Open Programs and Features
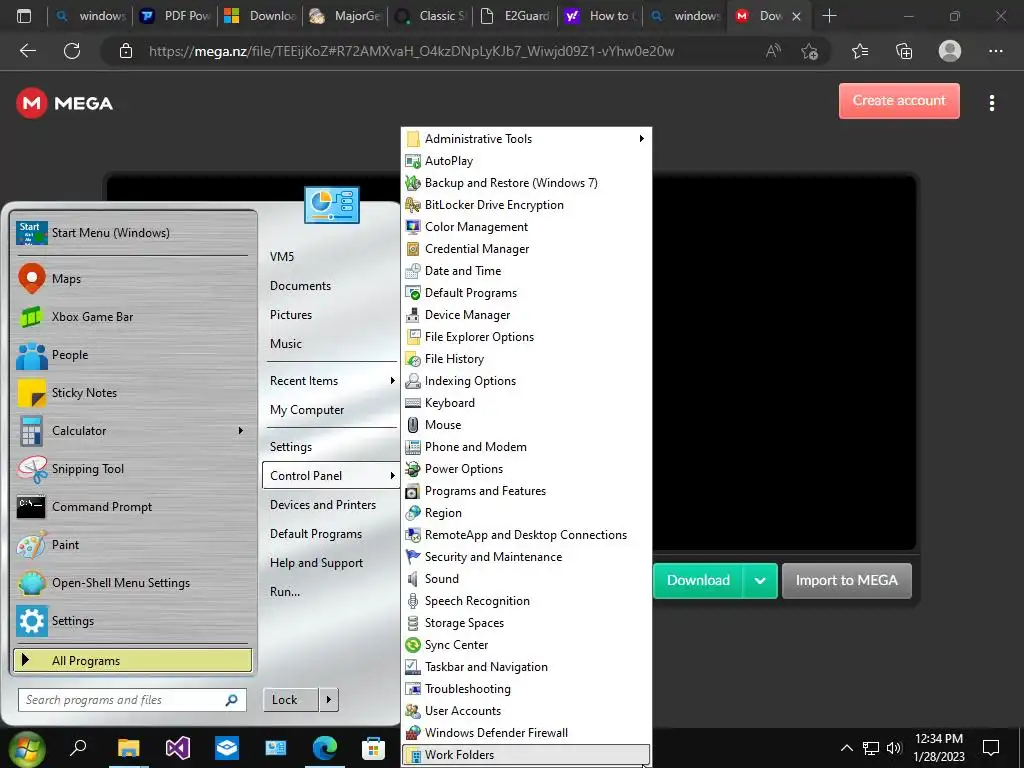This screenshot has height=768, width=1024. click(526, 491)
